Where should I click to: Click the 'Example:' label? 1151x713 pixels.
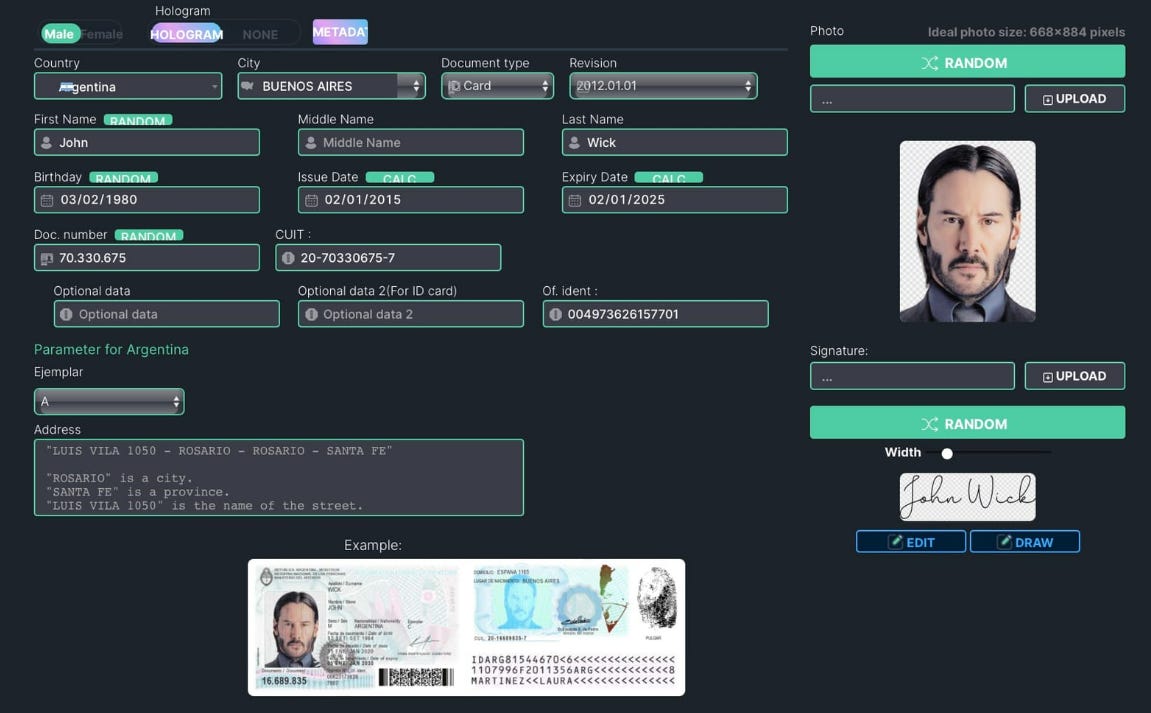pos(373,546)
